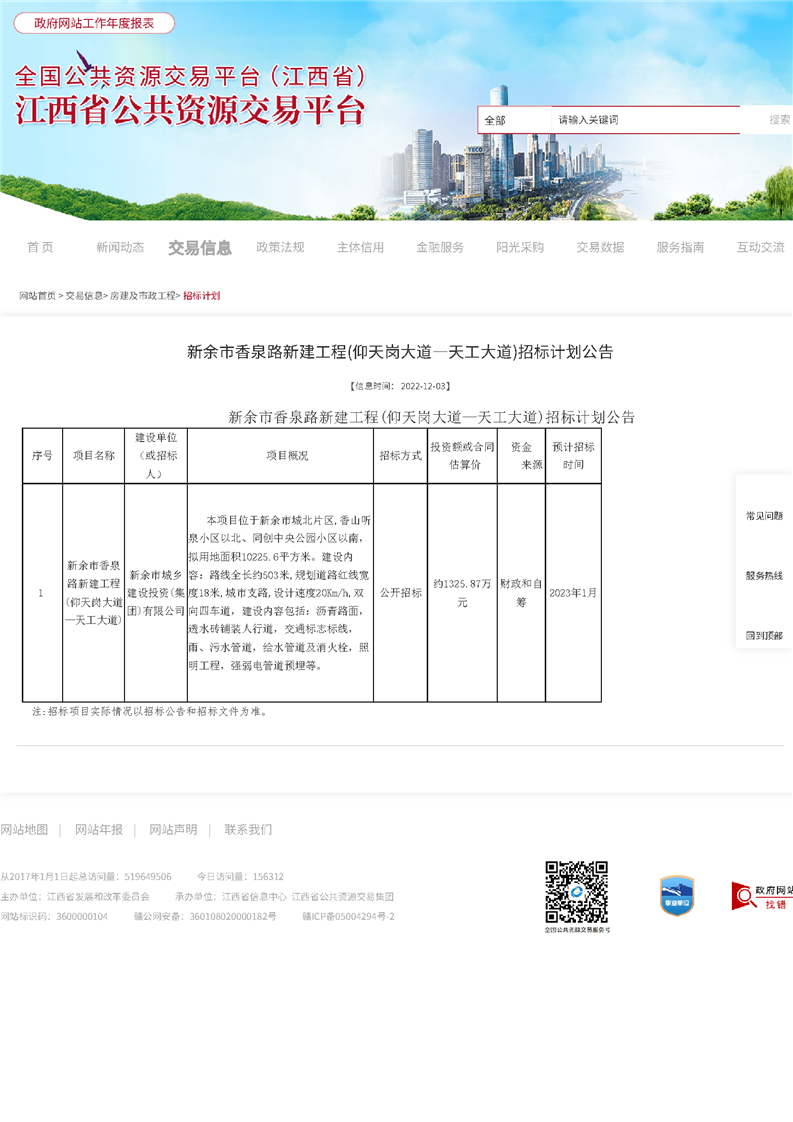Go to 首页 in navigation bar
Screen dimensions: 793x1122
(x=40, y=247)
